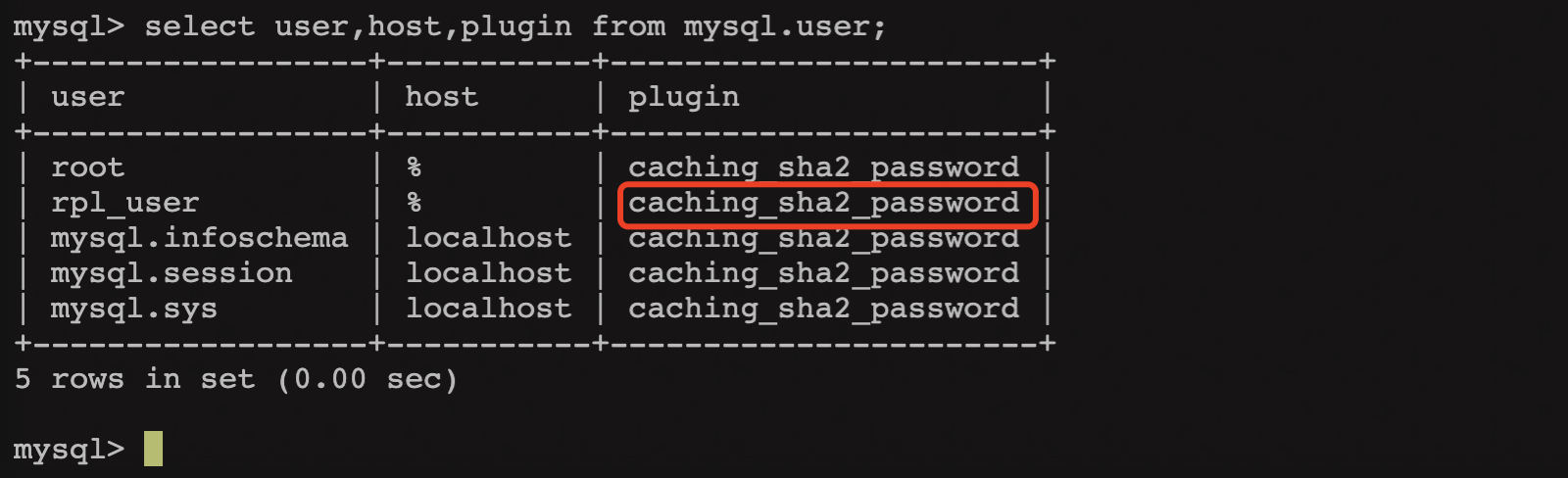The height and width of the screenshot is (478, 1568).
Task: Click the '%' host of root
Action: [415, 167]
